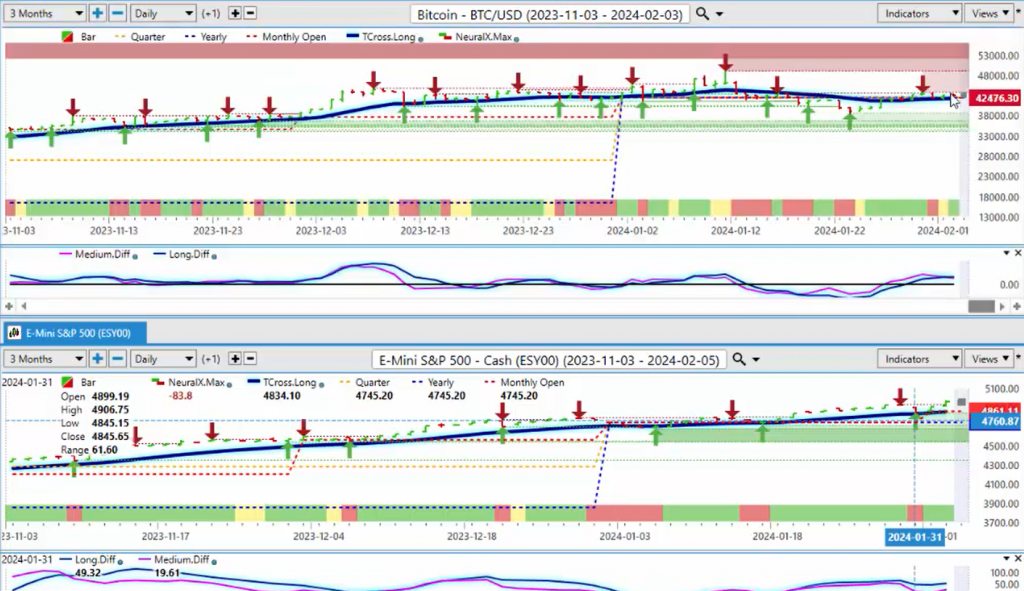Click the dot next to NeuralX.Max in E-Mini legend

229,385
